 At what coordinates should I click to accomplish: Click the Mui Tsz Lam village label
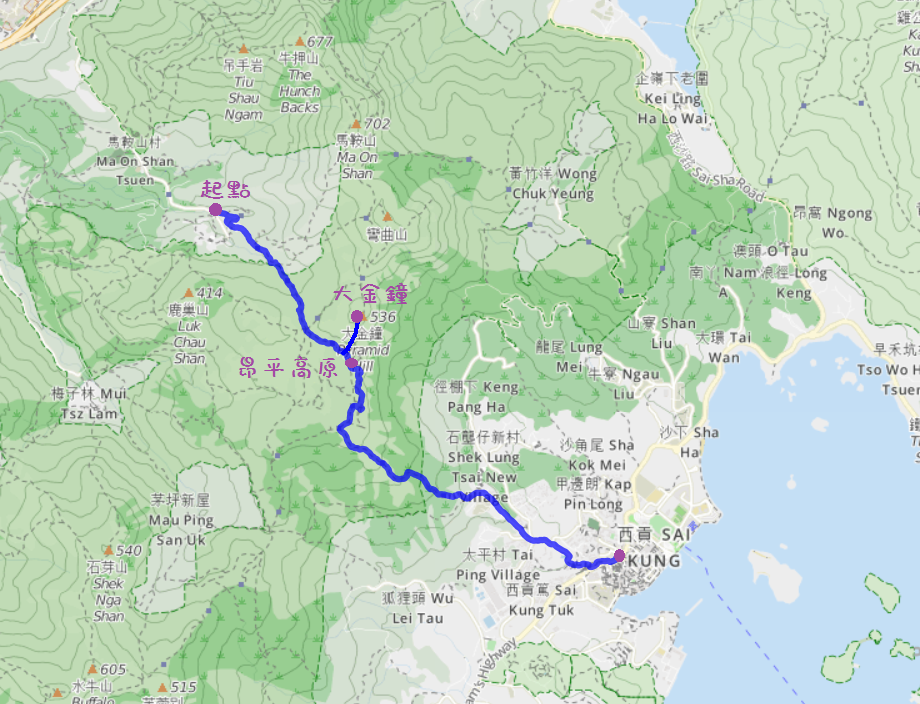pyautogui.click(x=89, y=403)
